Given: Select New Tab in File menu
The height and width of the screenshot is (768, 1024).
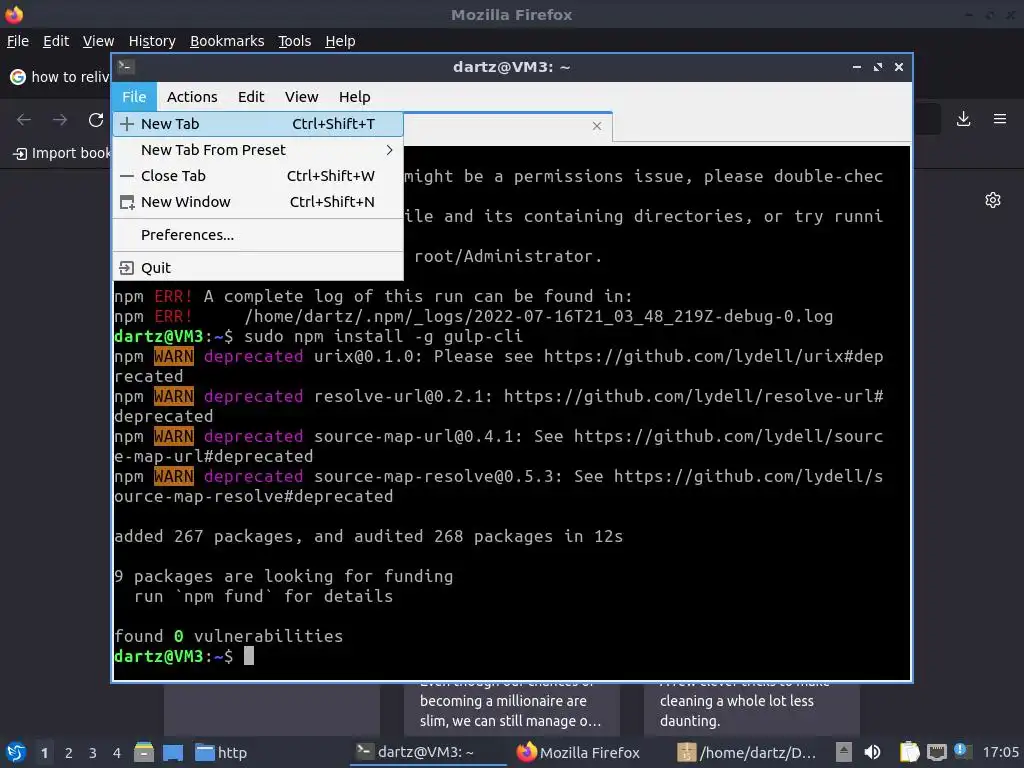Looking at the screenshot, I should (x=258, y=124).
